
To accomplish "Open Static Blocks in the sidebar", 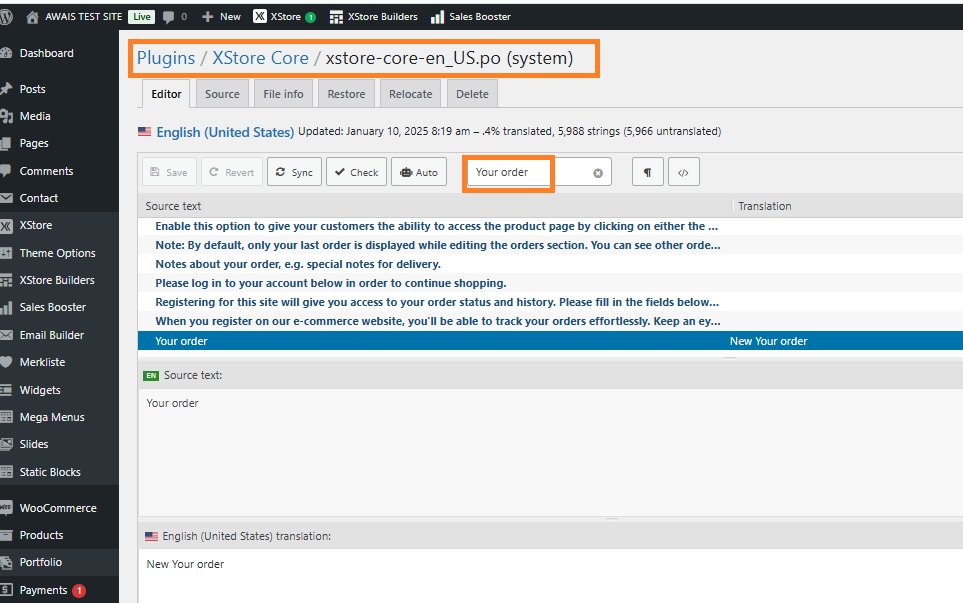I will point(50,472).
